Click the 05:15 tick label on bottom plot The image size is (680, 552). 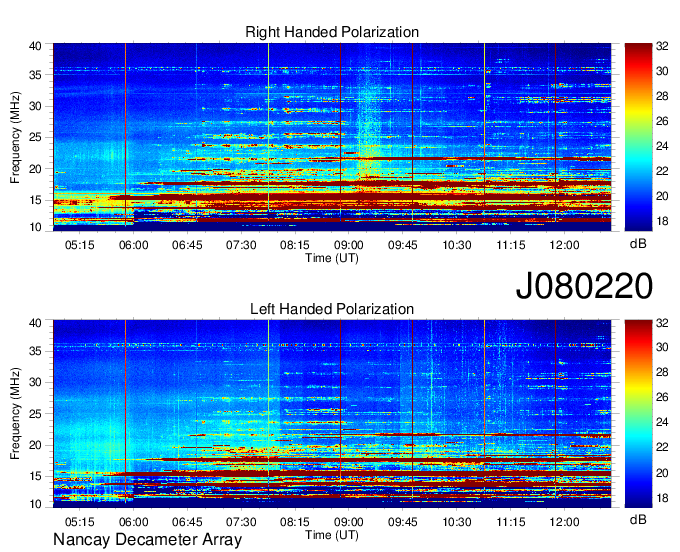click(x=80, y=522)
